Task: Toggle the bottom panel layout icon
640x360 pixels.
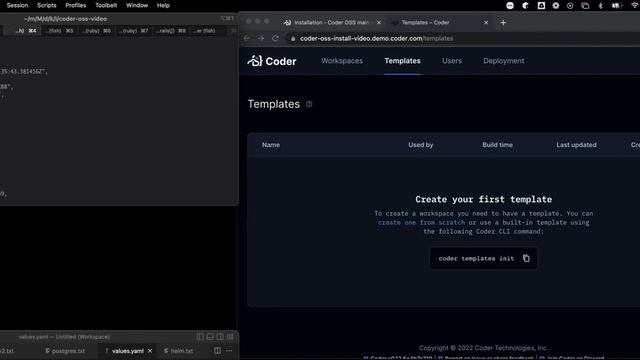Action: [x=210, y=337]
